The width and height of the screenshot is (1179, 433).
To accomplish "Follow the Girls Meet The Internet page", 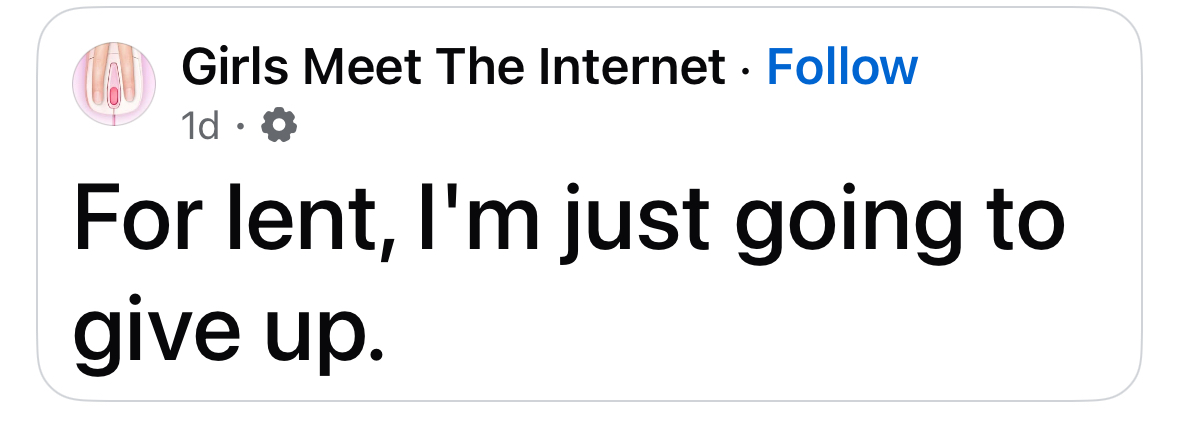I will 841,67.
